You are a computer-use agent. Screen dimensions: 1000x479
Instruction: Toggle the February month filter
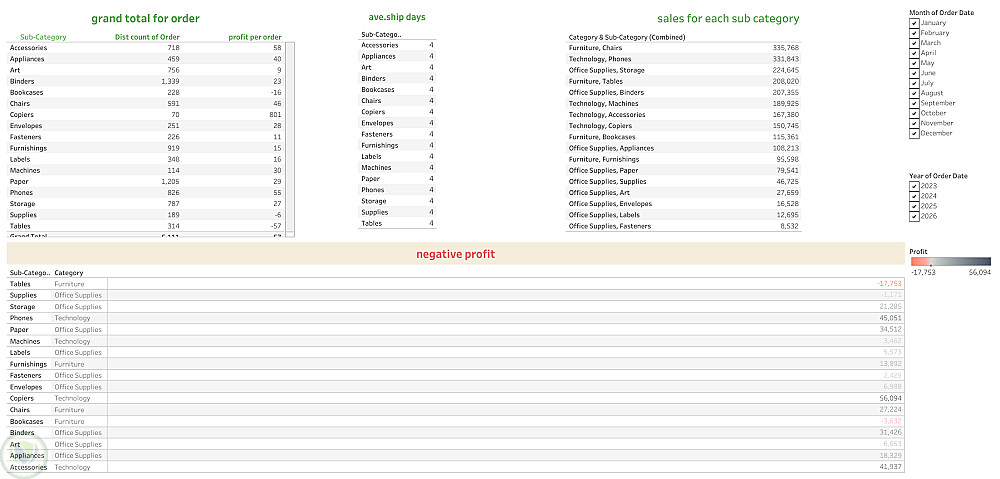pos(914,33)
